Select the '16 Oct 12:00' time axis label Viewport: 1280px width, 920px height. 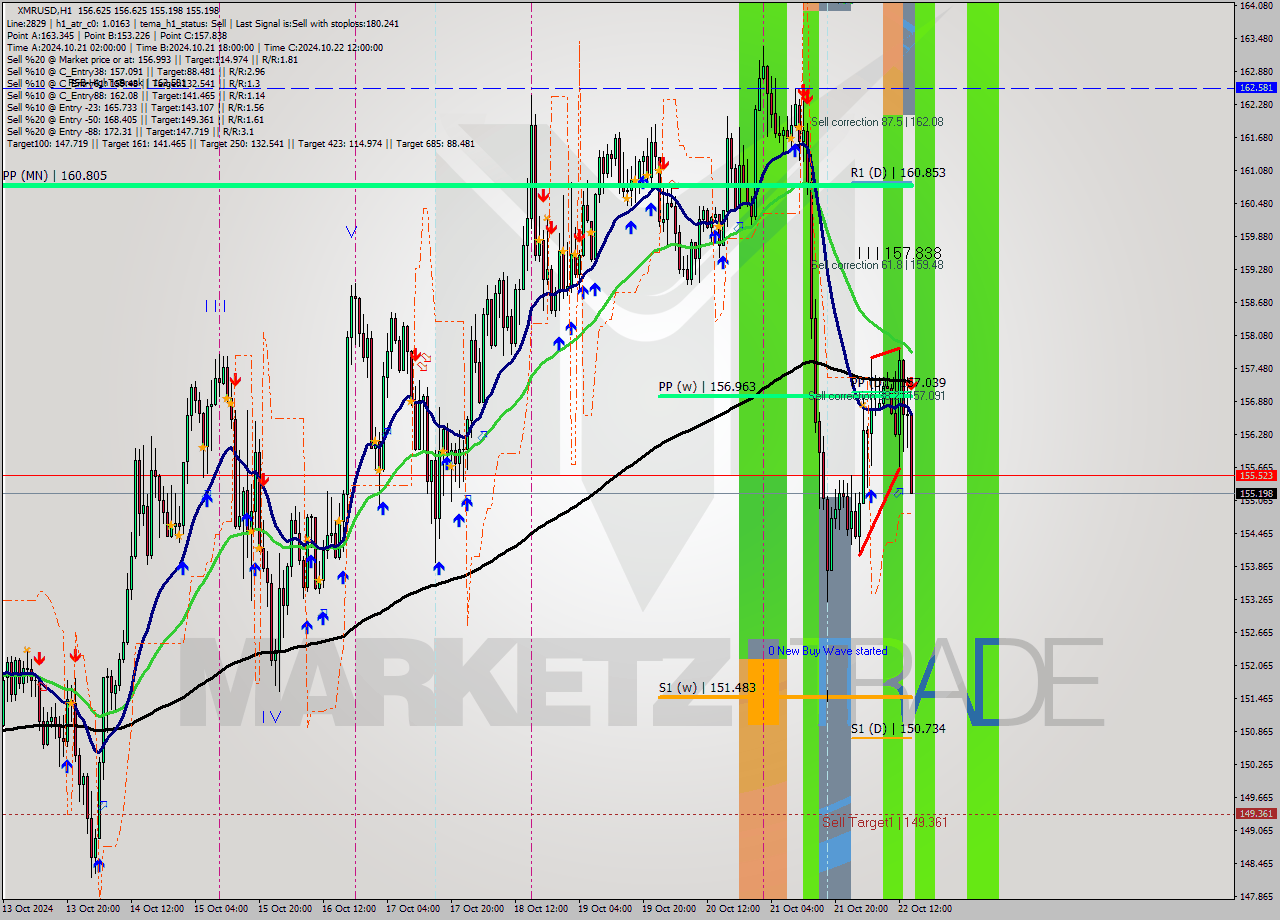[347, 909]
